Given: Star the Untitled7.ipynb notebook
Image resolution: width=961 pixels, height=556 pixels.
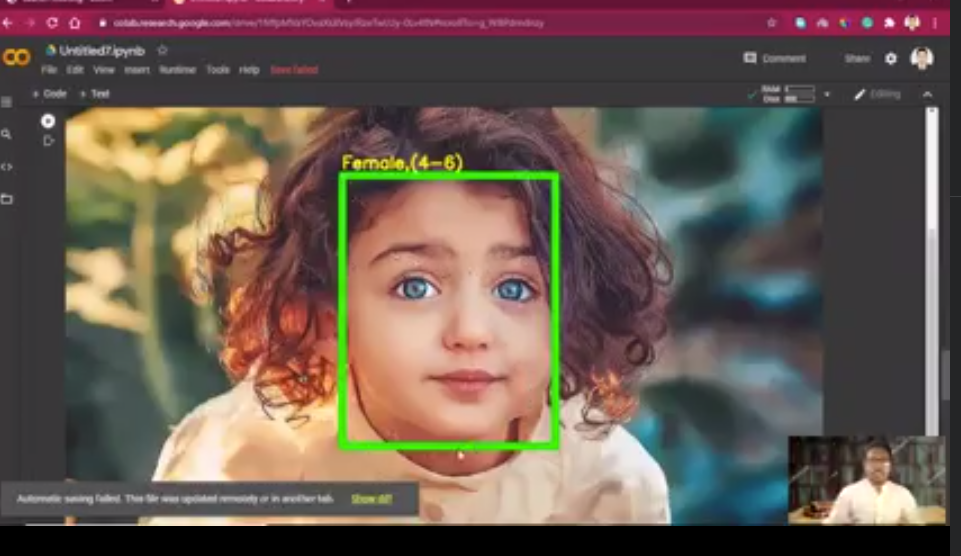Looking at the screenshot, I should 163,50.
